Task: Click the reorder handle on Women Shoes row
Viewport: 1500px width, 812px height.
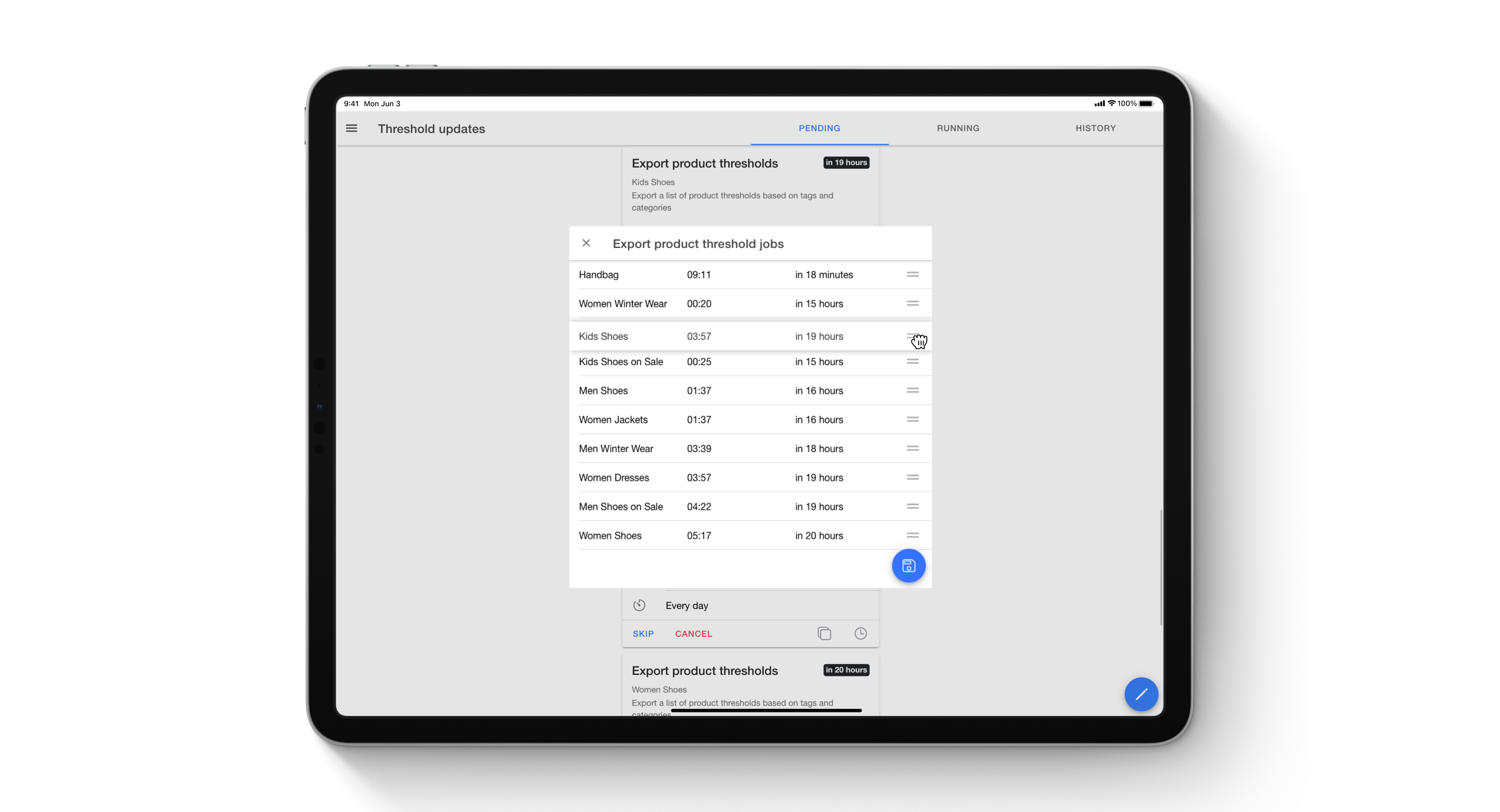Action: coord(912,535)
